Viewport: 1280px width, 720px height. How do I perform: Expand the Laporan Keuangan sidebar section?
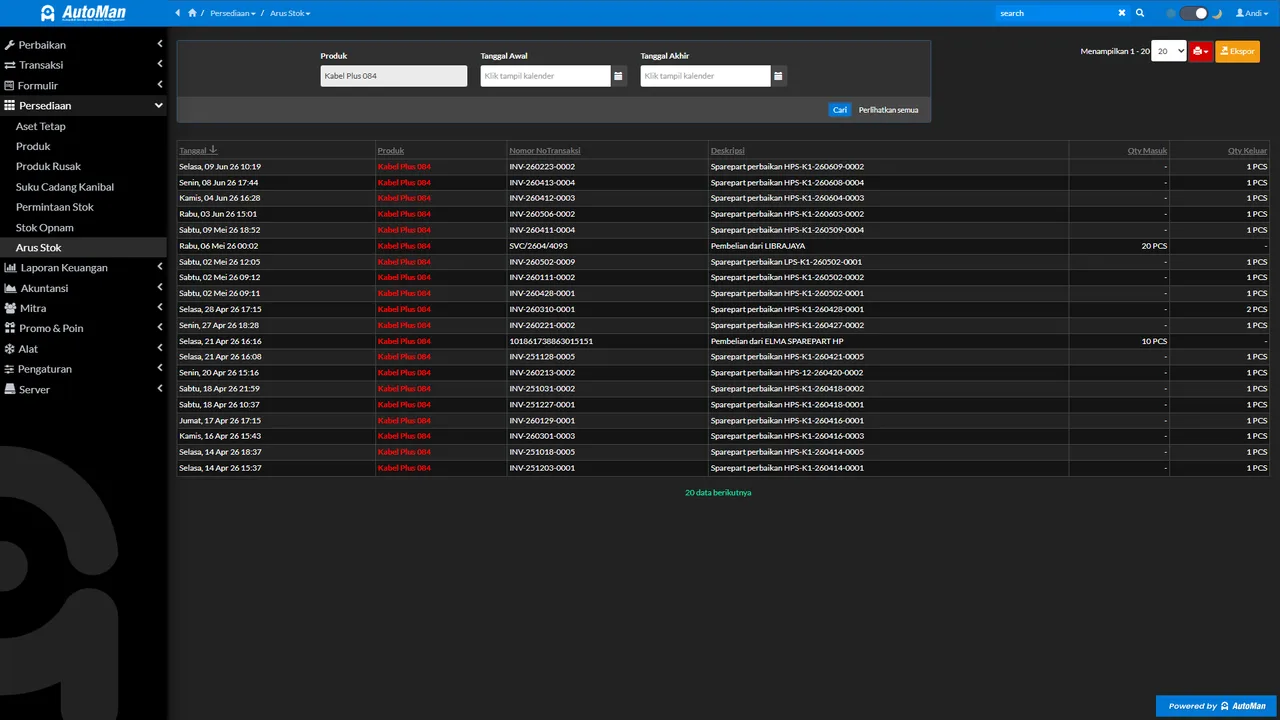click(x=83, y=268)
